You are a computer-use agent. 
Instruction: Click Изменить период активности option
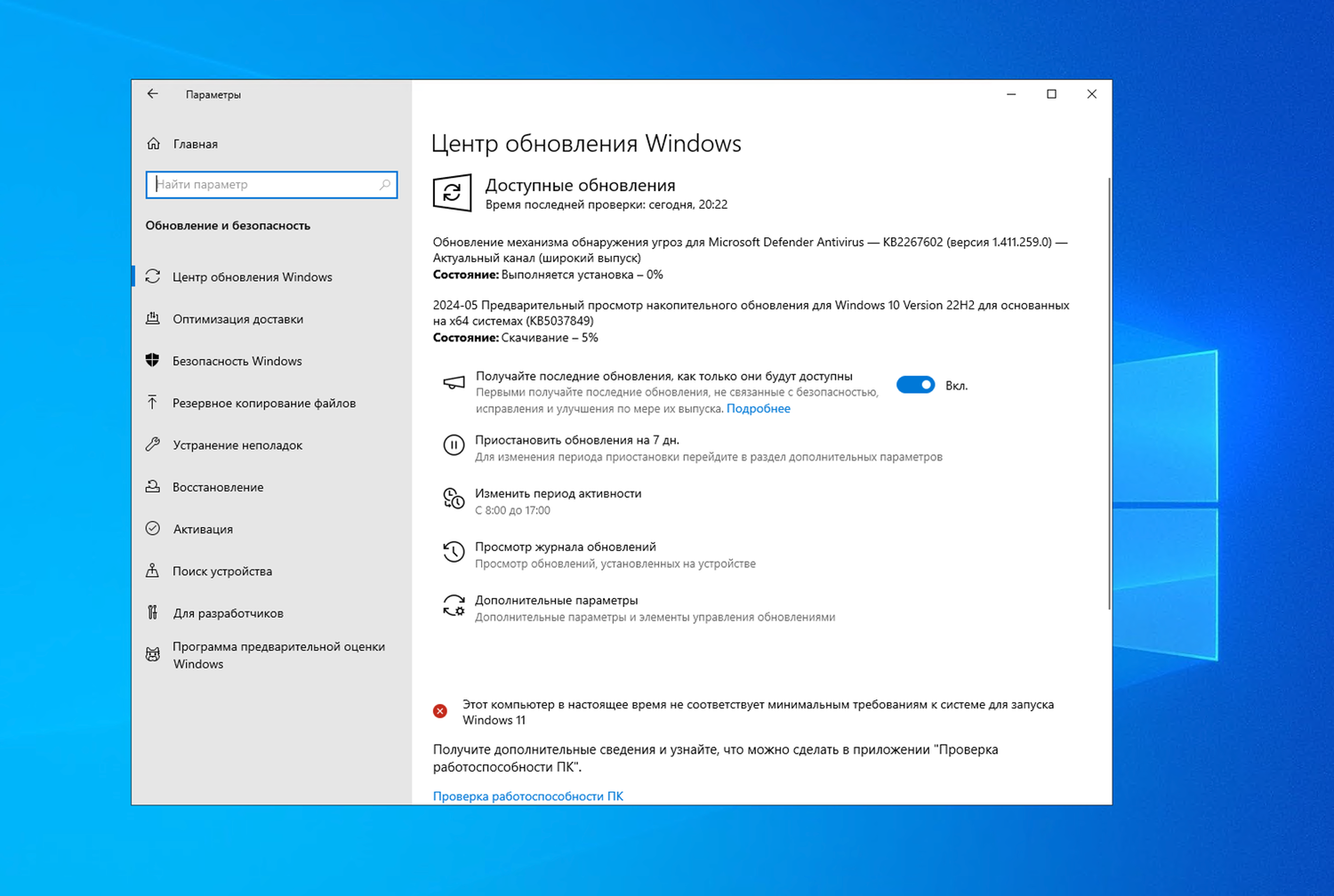[559, 493]
